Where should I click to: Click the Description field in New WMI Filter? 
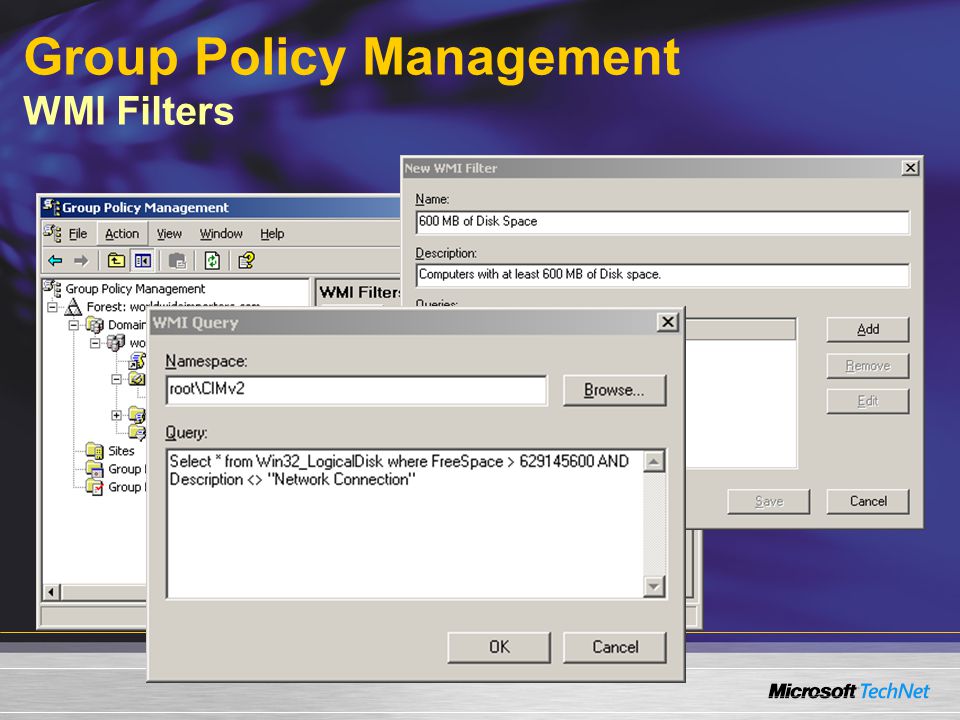(x=662, y=274)
